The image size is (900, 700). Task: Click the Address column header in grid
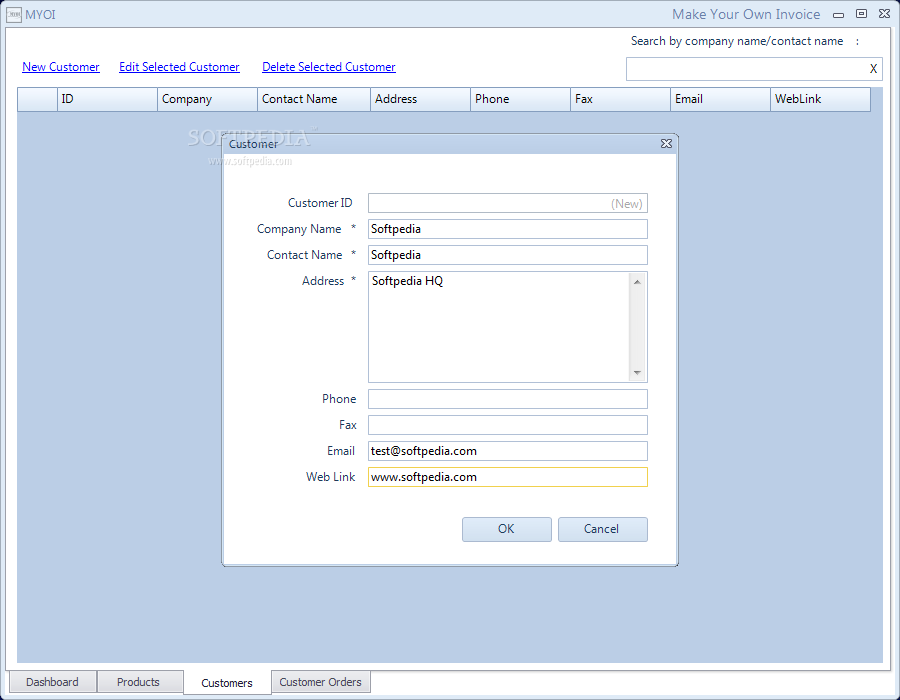tap(420, 99)
